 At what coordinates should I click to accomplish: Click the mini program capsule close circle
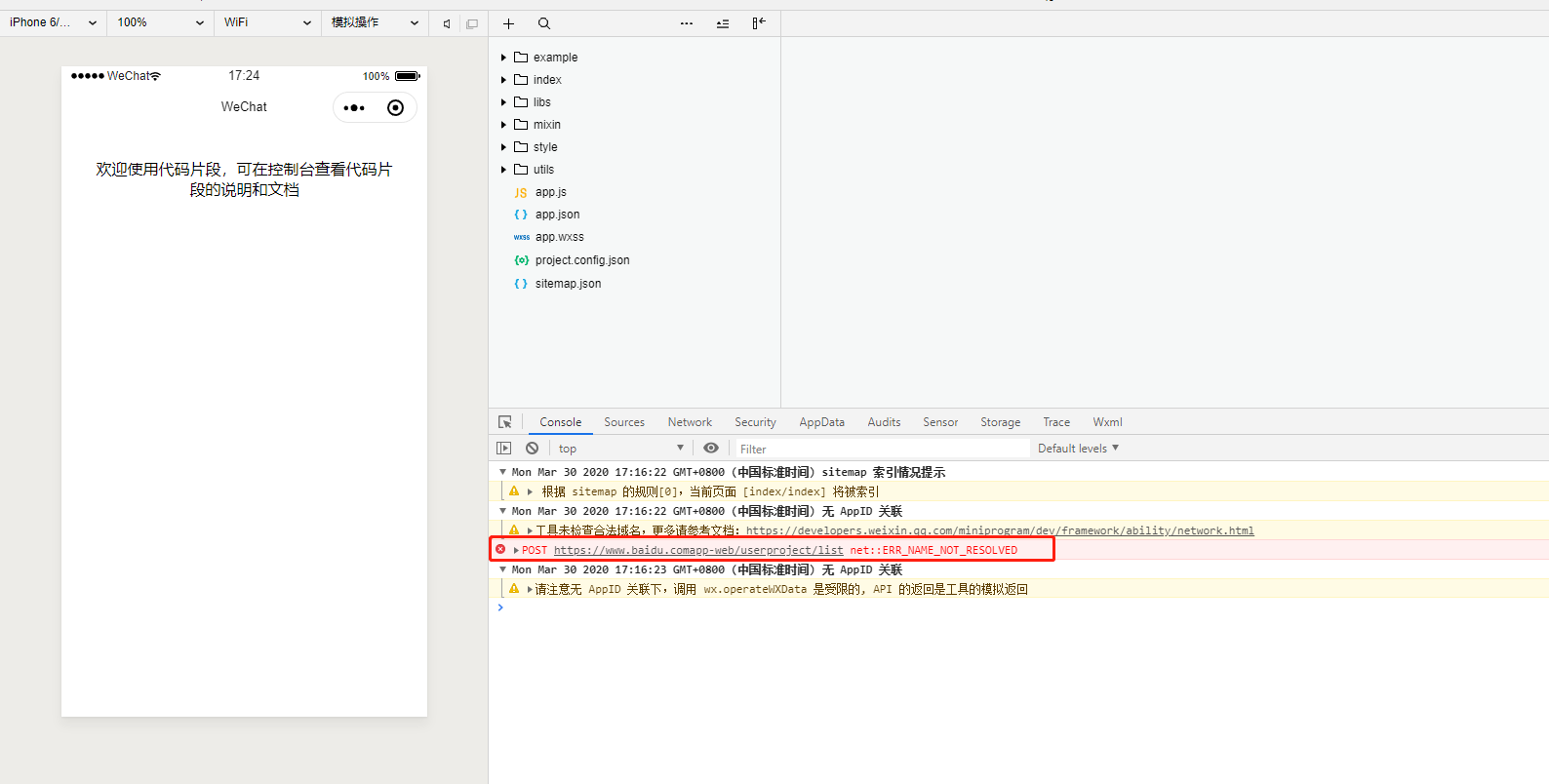[x=395, y=107]
